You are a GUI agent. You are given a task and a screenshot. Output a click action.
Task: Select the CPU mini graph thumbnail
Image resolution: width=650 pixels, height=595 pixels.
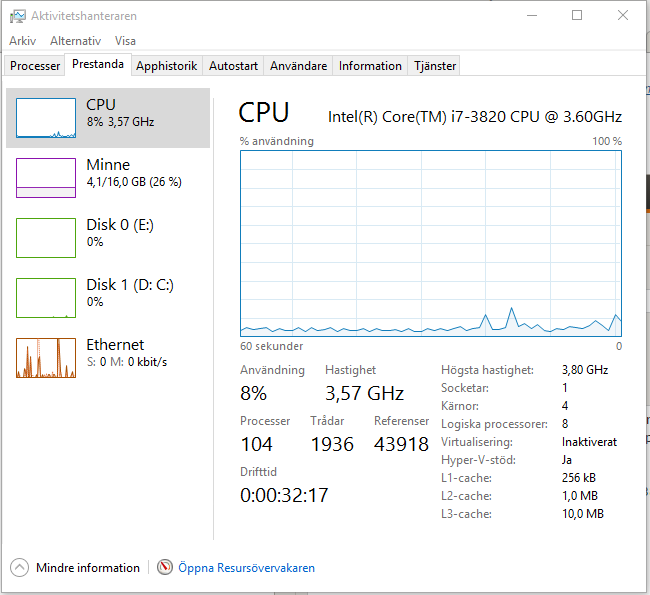coord(46,118)
